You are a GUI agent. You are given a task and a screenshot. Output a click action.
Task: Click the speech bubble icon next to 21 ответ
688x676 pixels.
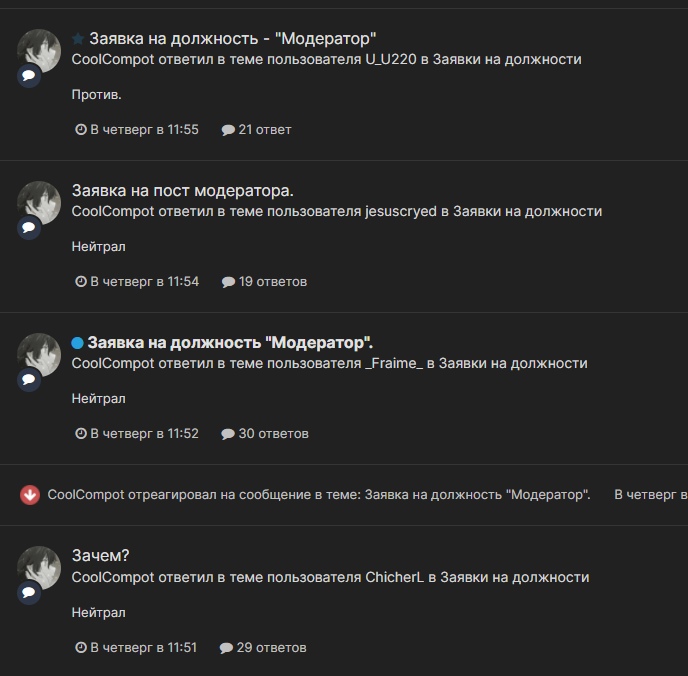coord(228,130)
